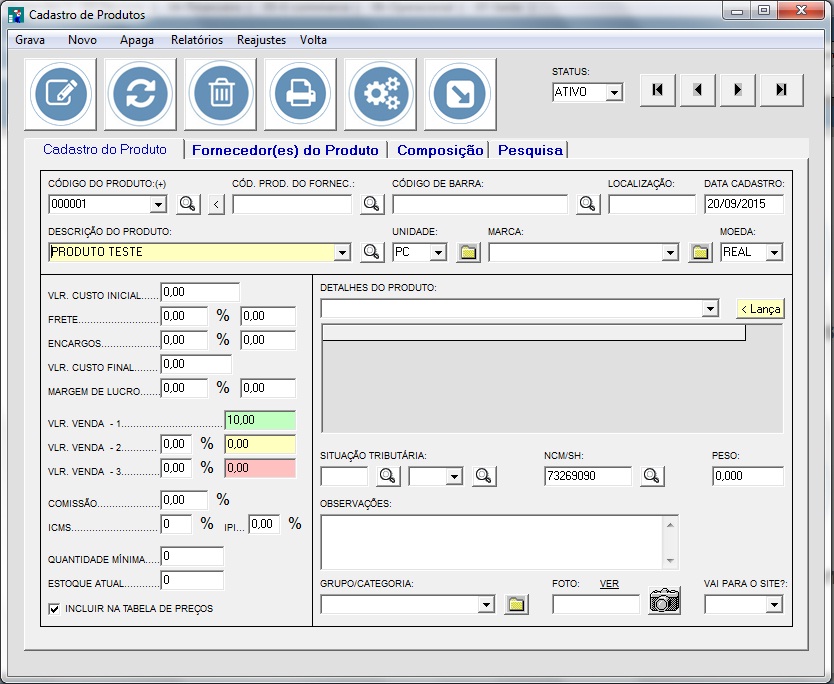Open the Relatórios menu
834x684 pixels.
click(197, 40)
